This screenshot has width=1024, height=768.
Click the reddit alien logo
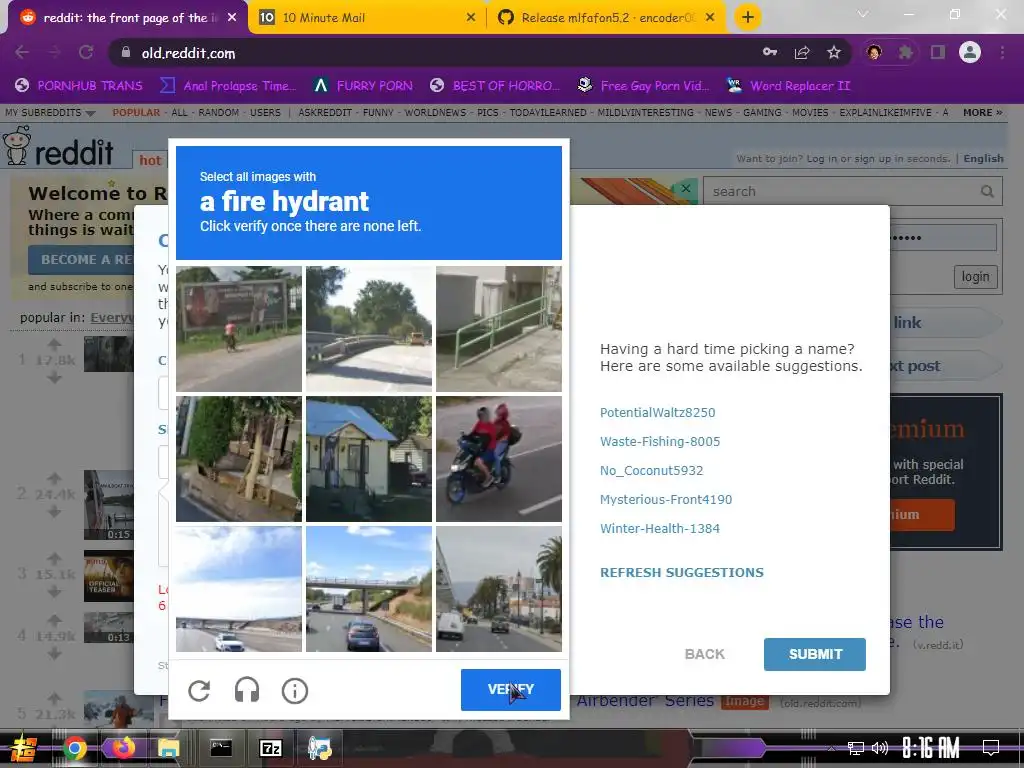[17, 145]
